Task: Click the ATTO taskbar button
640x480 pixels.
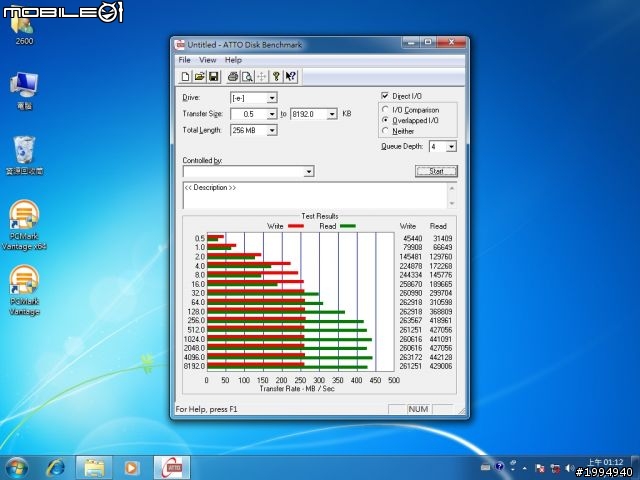Action: (172, 468)
